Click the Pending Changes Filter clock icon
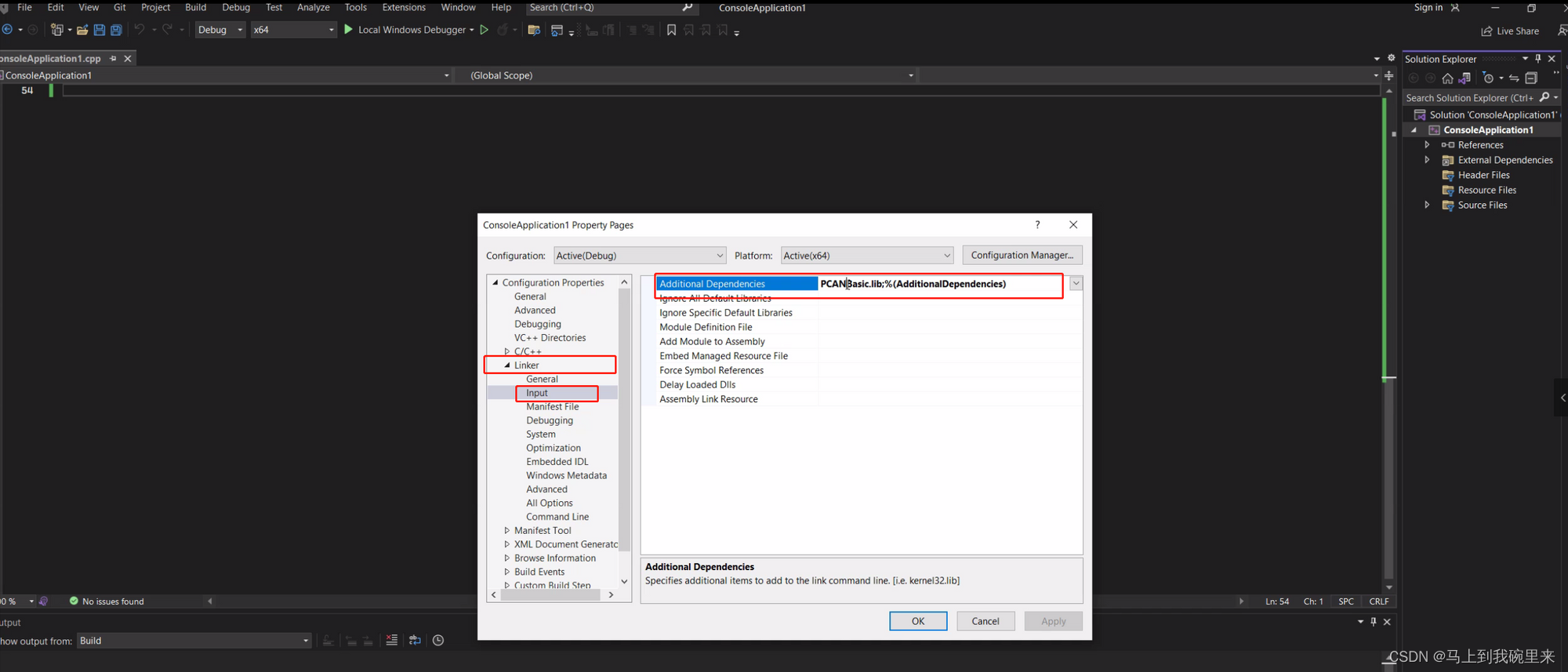This screenshot has width=1568, height=672. tap(1488, 78)
